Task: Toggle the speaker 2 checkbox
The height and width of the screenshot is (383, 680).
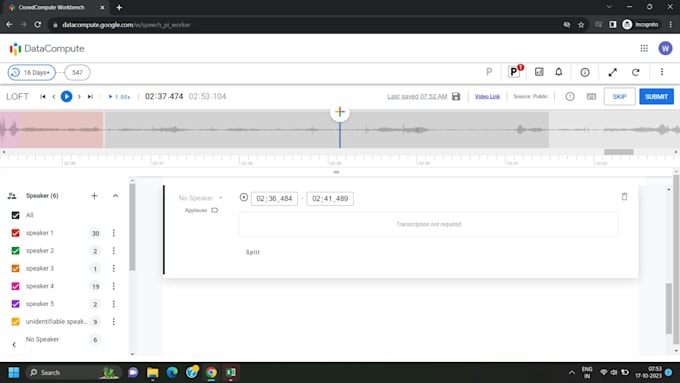Action: 16,251
